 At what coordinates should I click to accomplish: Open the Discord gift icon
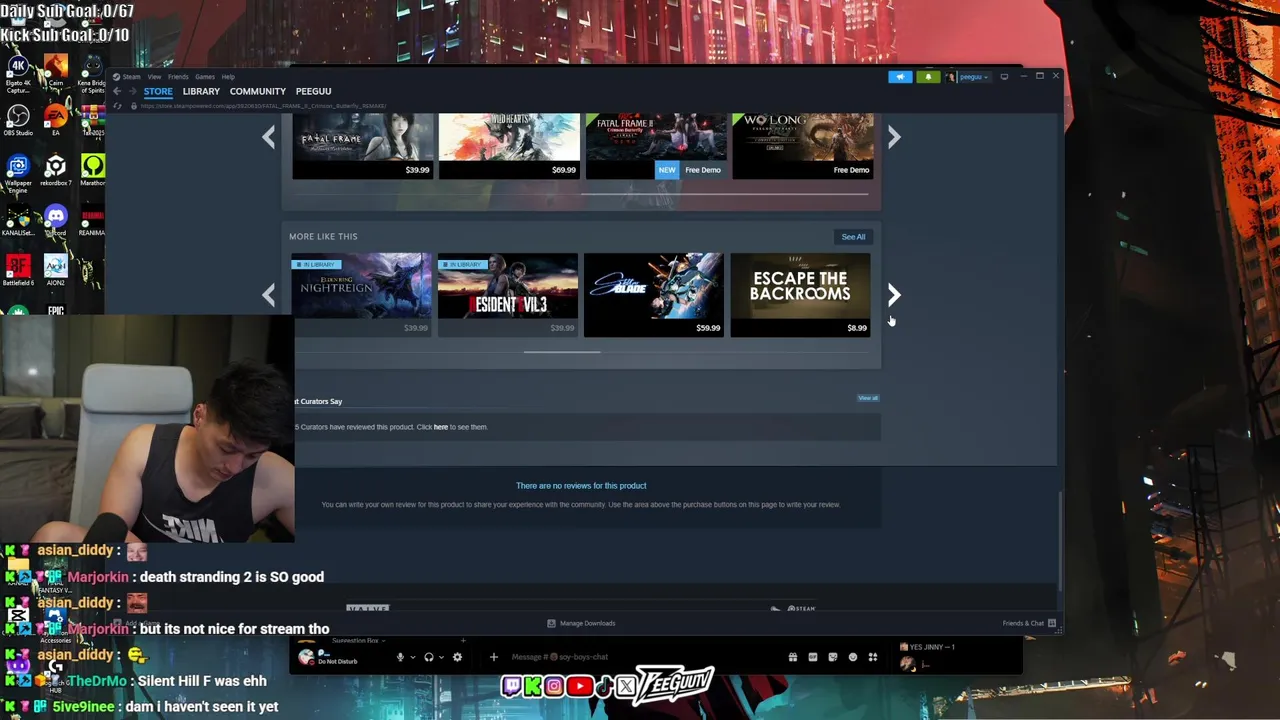pyautogui.click(x=793, y=657)
